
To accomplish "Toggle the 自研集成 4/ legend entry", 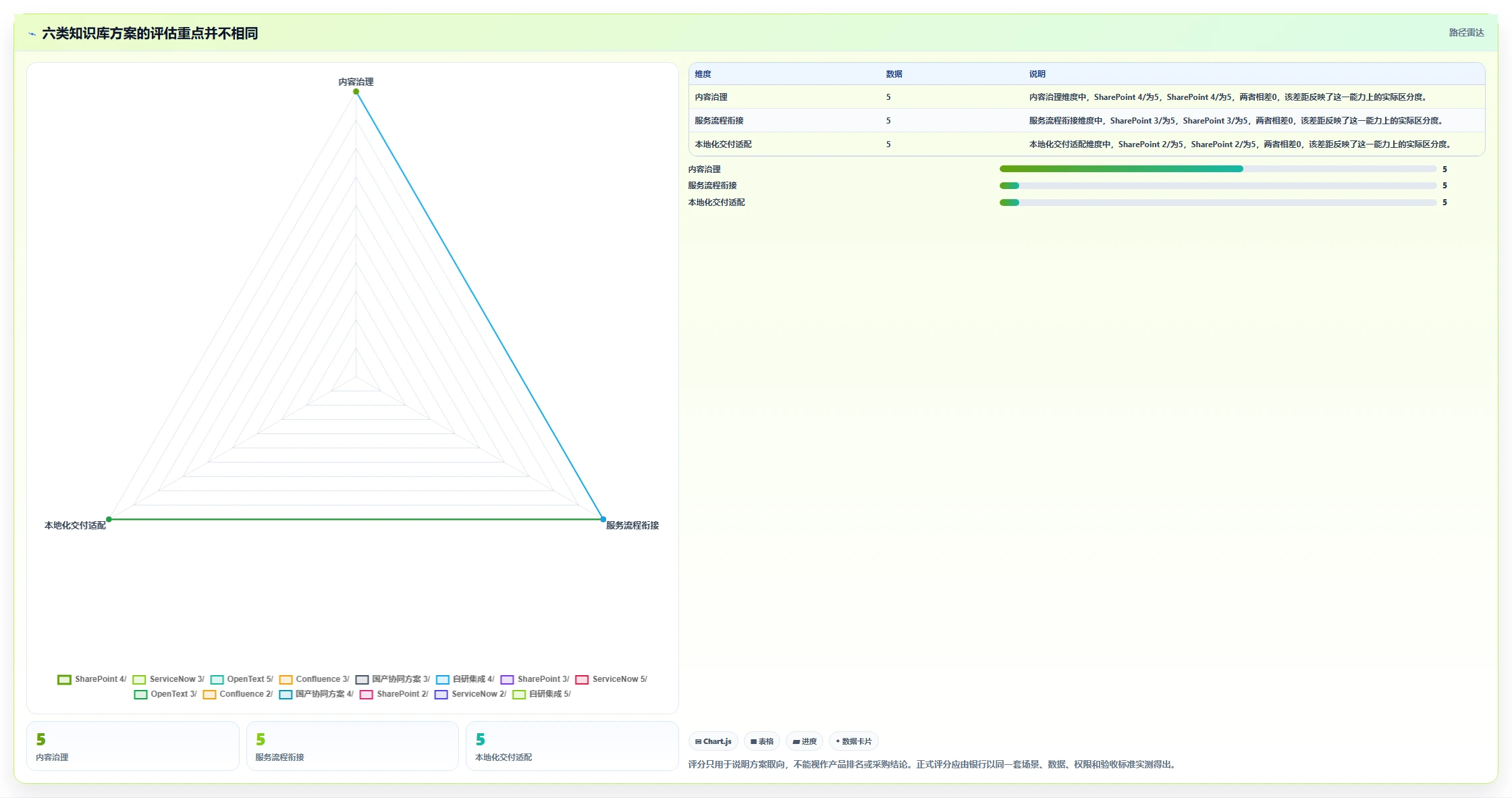I will [466, 679].
